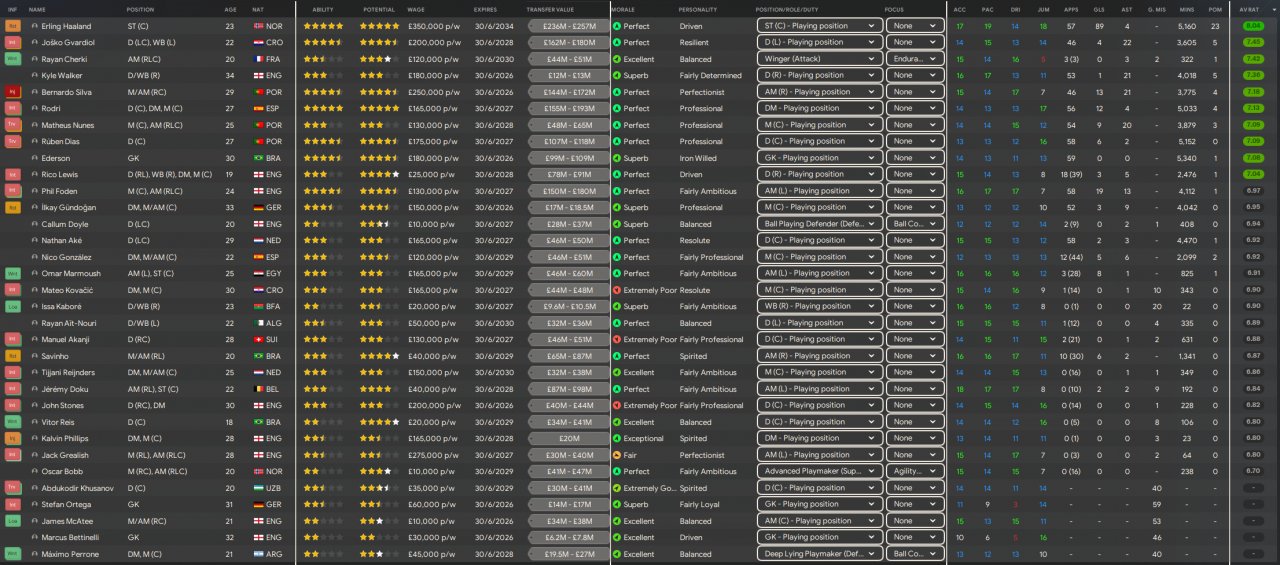Viewport: 1280px width, 565px height.
Task: Click Ederson's Iron Willed personality
Action: tap(698, 158)
